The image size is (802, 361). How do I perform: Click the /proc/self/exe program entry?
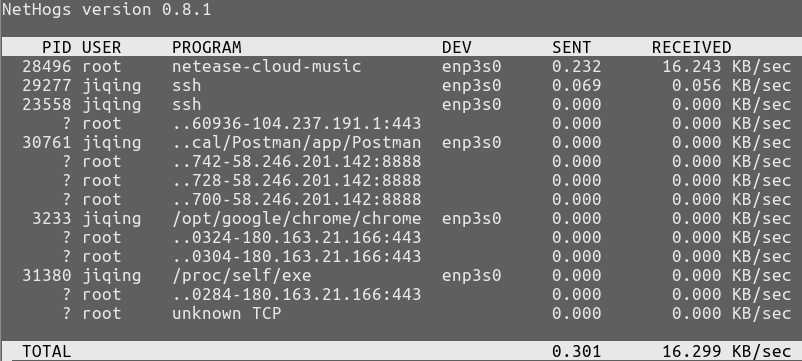tap(241, 276)
